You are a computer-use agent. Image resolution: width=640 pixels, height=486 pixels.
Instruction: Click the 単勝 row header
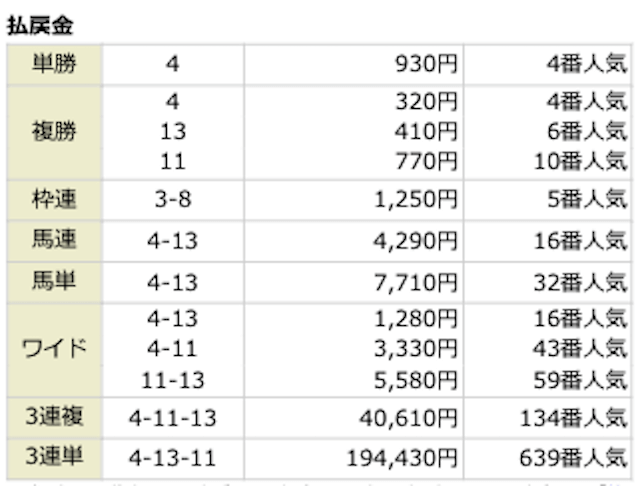(x=54, y=64)
